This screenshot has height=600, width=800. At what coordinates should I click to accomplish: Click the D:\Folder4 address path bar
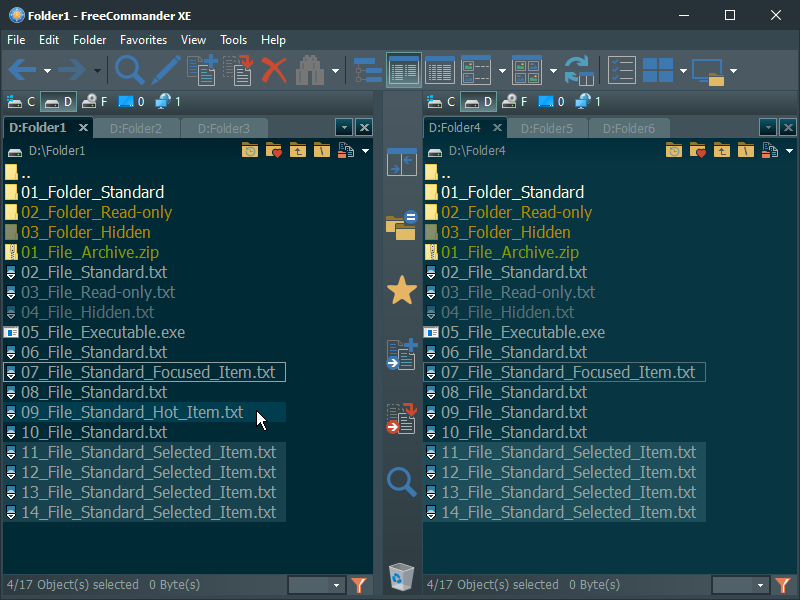pyautogui.click(x=540, y=151)
